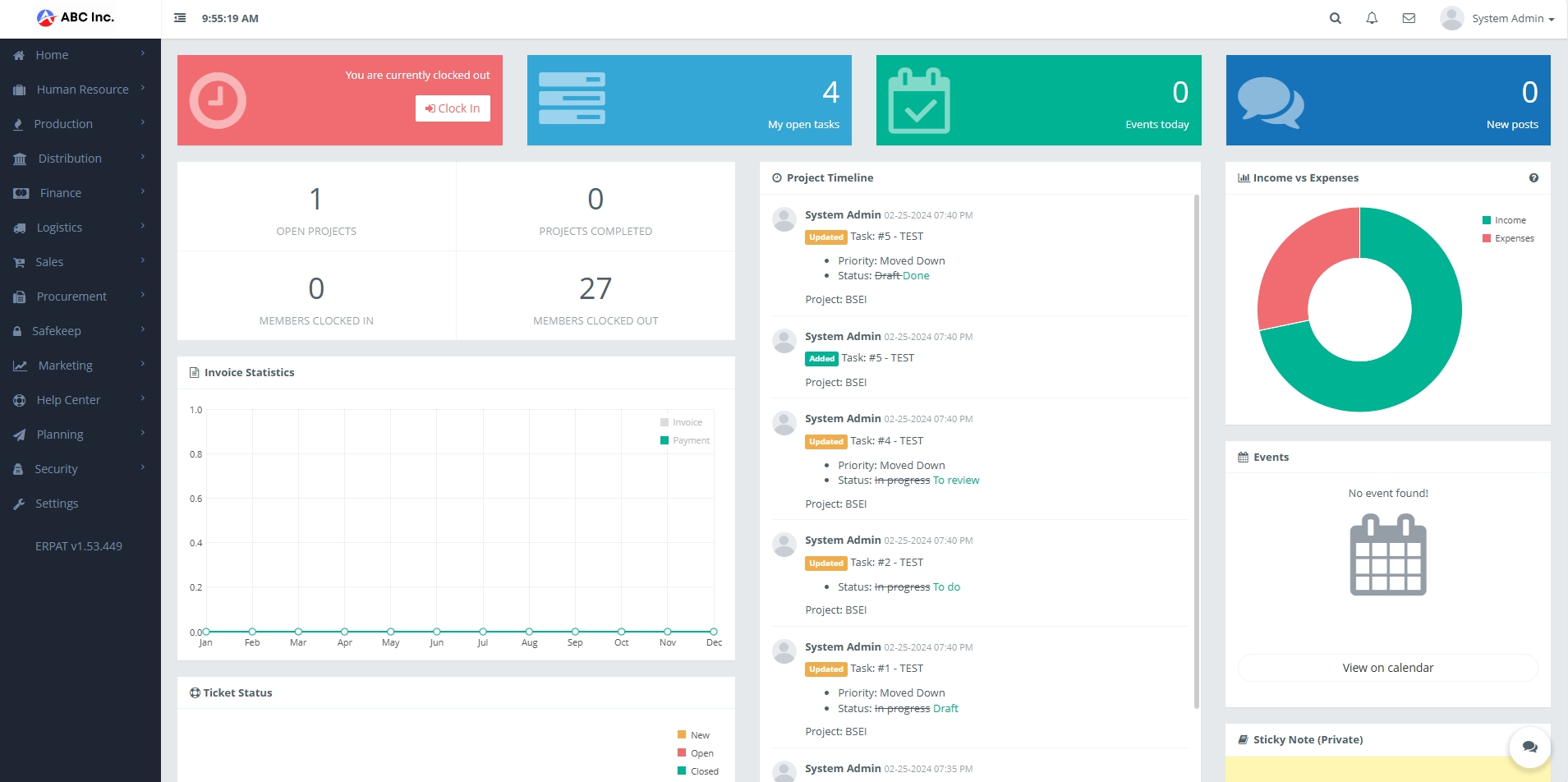1568x782 pixels.
Task: Open the floating chat bubble icon
Action: pyautogui.click(x=1529, y=746)
